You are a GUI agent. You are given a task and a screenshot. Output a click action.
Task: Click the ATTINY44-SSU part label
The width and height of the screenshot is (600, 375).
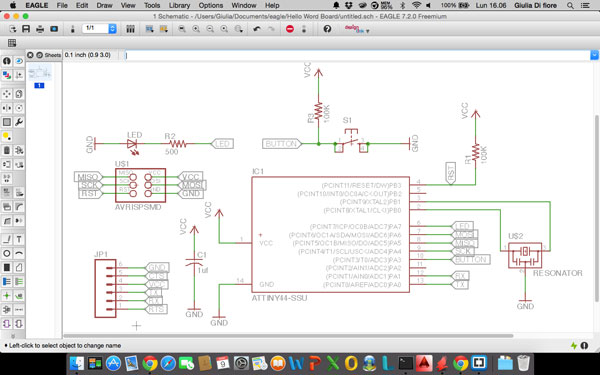coord(279,298)
